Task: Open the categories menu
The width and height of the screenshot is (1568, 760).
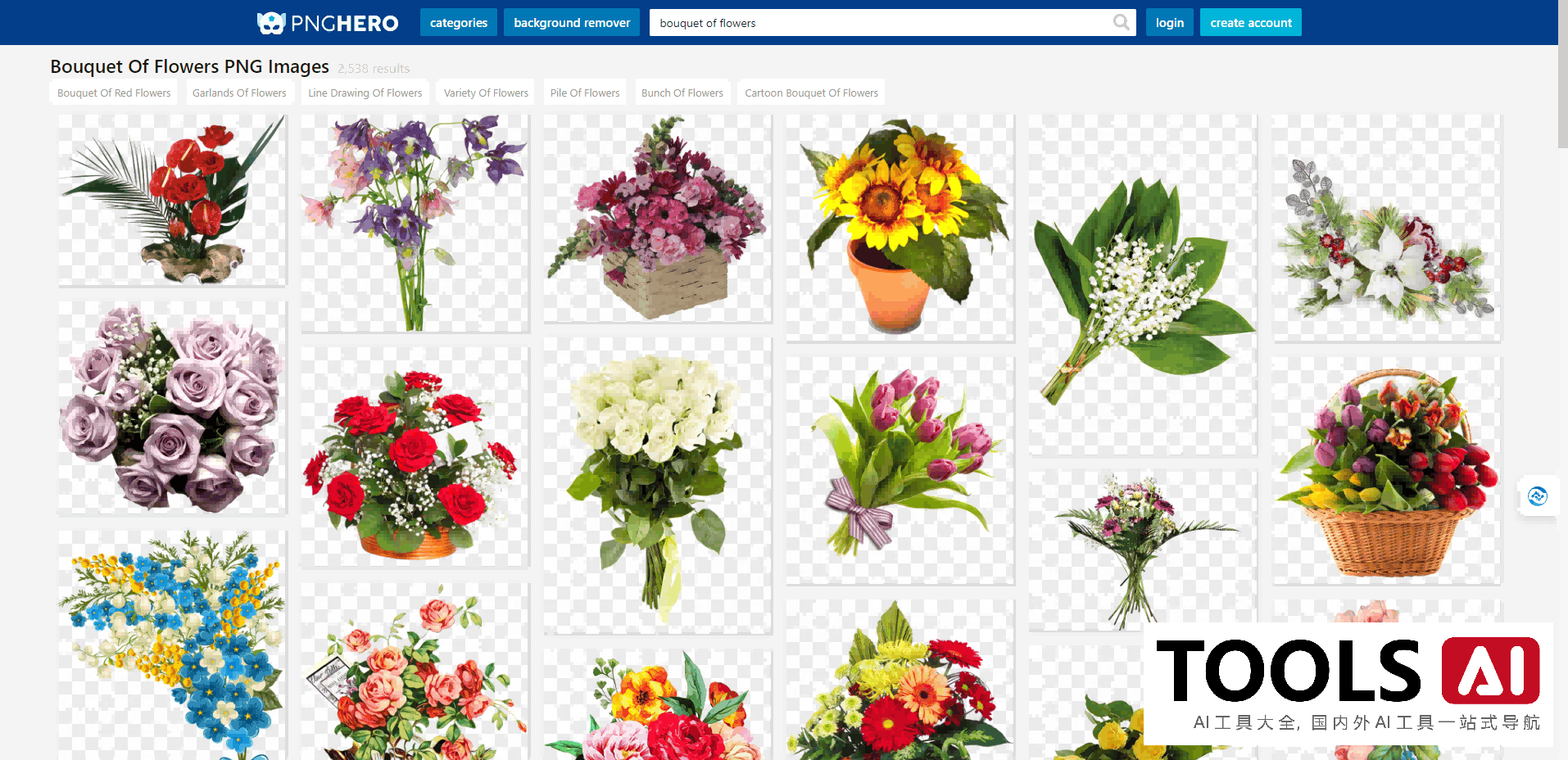Action: coord(458,23)
